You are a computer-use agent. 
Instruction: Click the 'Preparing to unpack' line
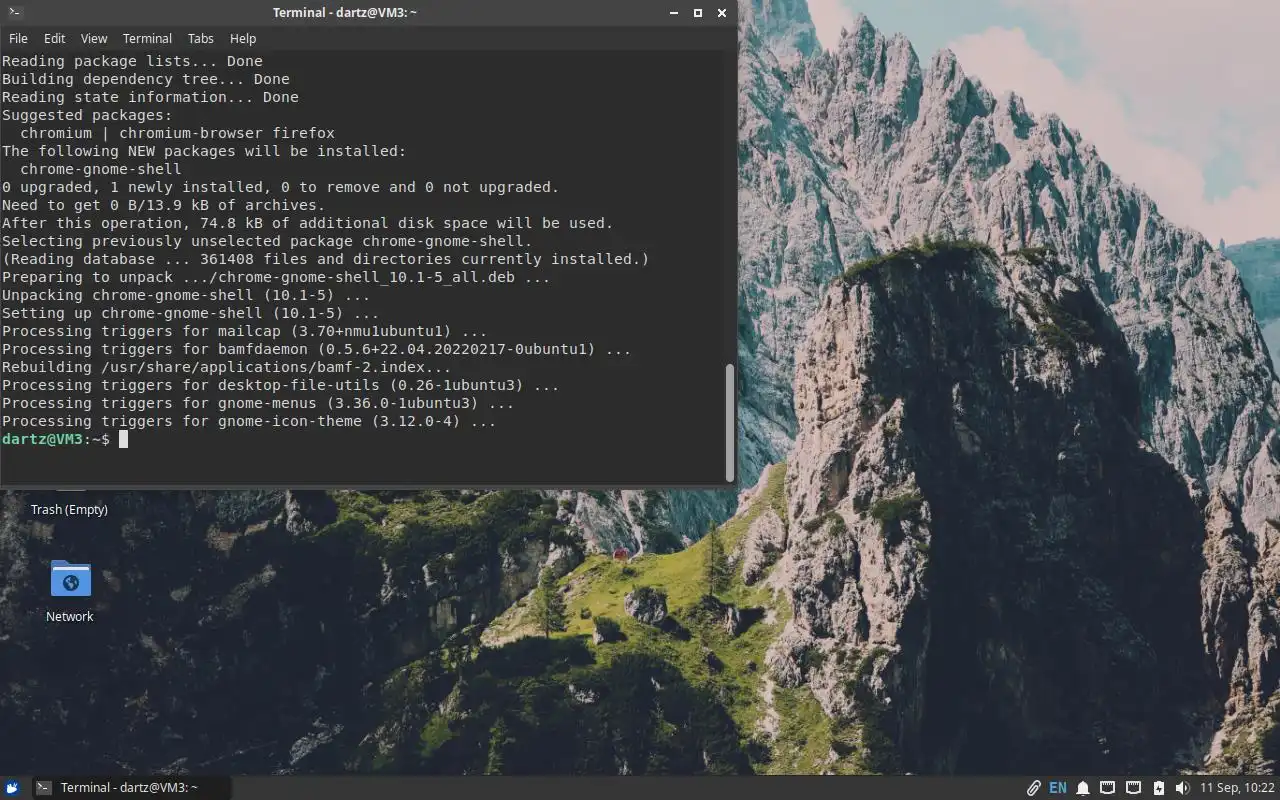coord(276,277)
